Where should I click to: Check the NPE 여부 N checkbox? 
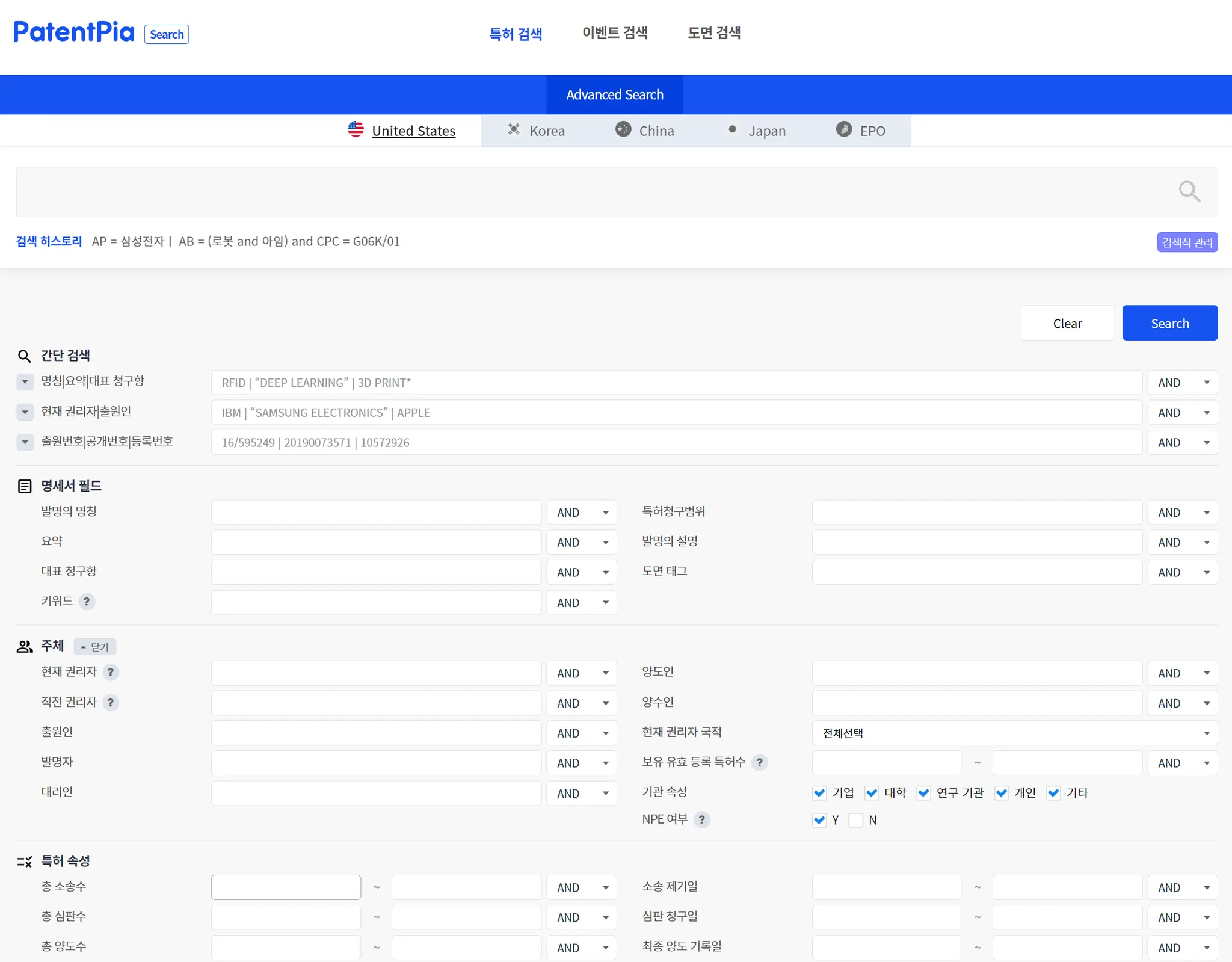tap(855, 820)
